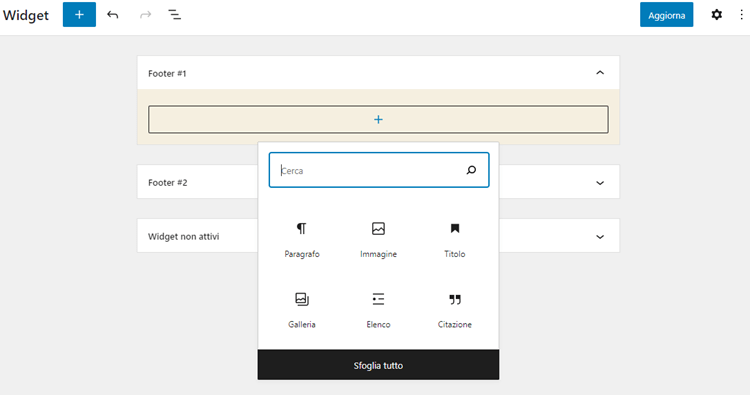Viewport: 750px width, 395px height.
Task: Click the plus appender in Footer #1
Action: point(378,120)
